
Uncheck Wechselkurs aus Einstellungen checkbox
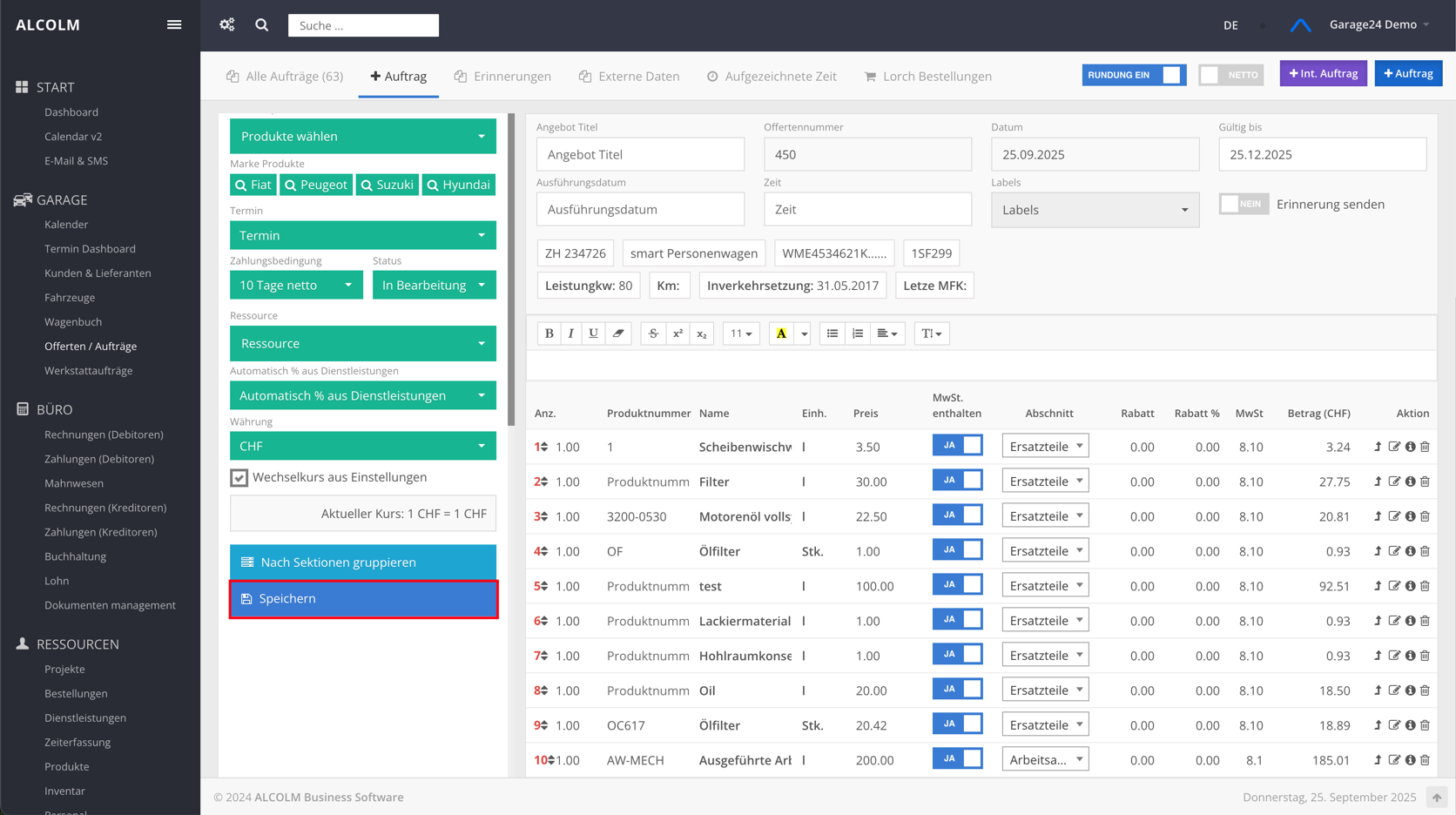(x=239, y=478)
